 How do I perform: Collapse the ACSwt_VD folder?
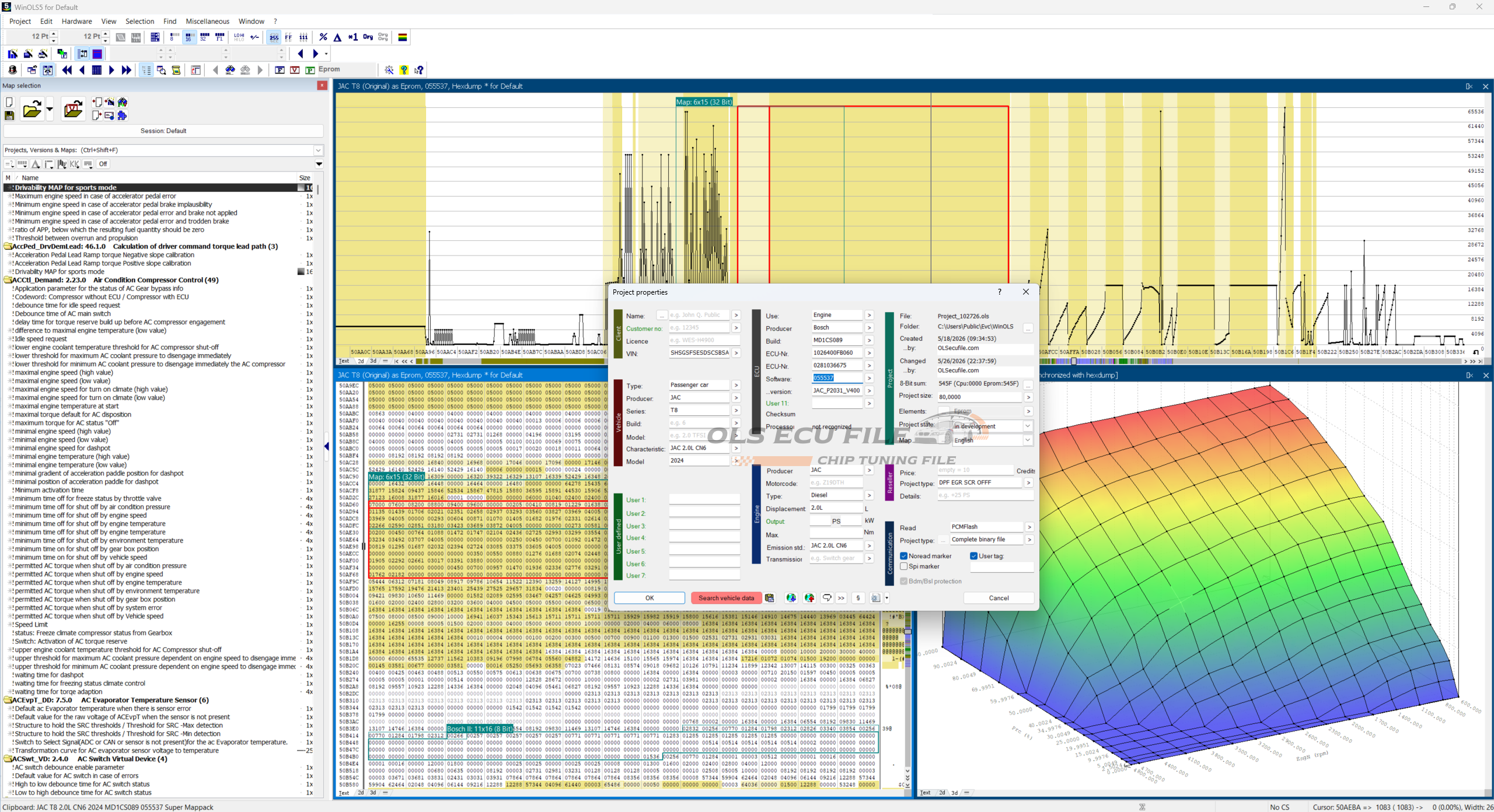click(9, 759)
